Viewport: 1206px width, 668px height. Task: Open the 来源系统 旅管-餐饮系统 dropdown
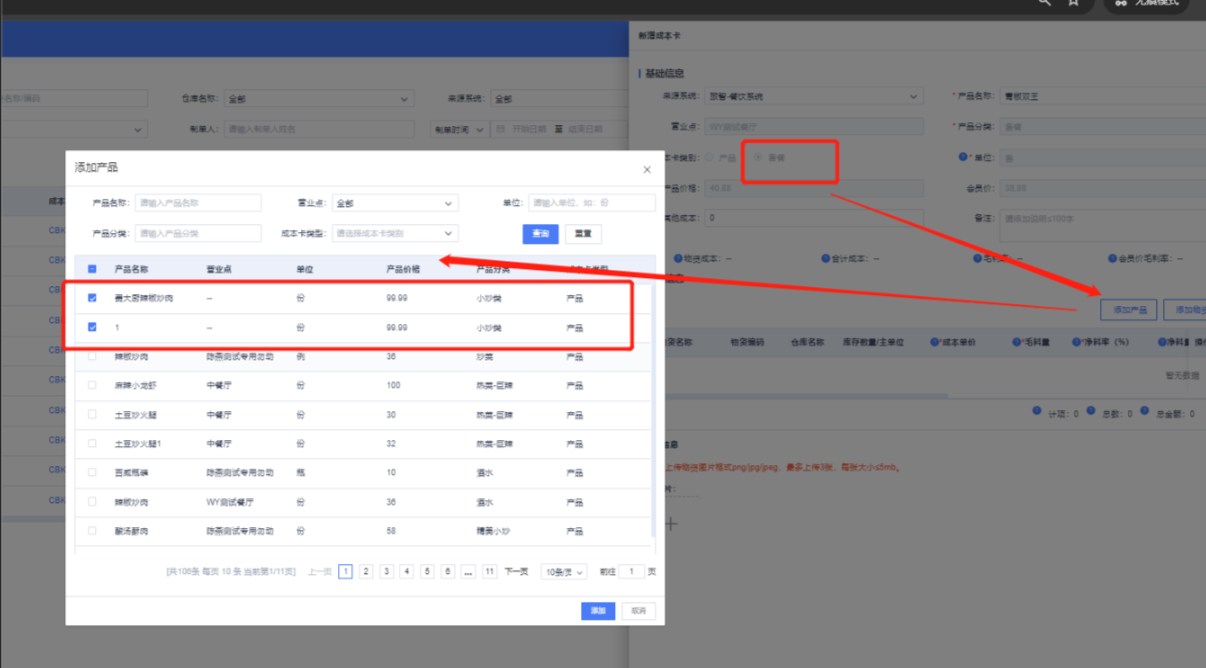click(813, 97)
